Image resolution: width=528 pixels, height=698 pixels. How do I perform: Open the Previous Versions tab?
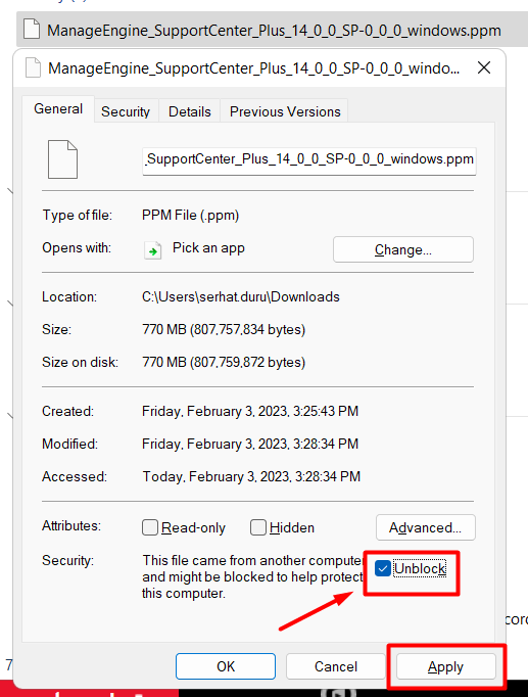pos(285,111)
